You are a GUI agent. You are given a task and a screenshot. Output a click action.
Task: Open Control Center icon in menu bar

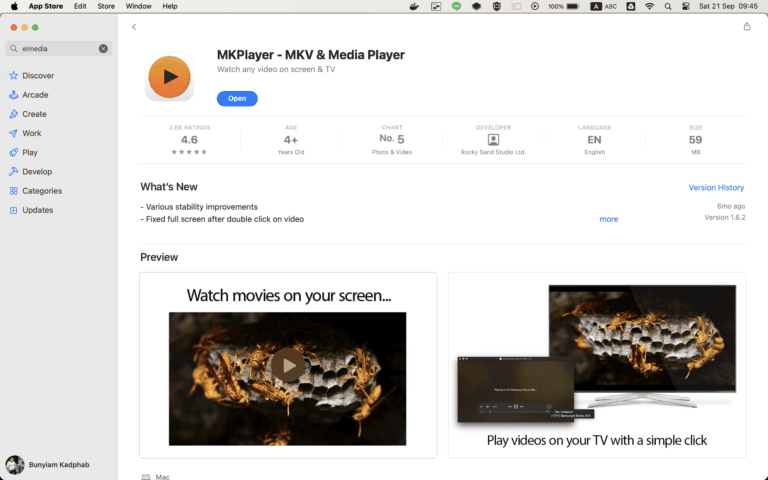[x=686, y=6]
